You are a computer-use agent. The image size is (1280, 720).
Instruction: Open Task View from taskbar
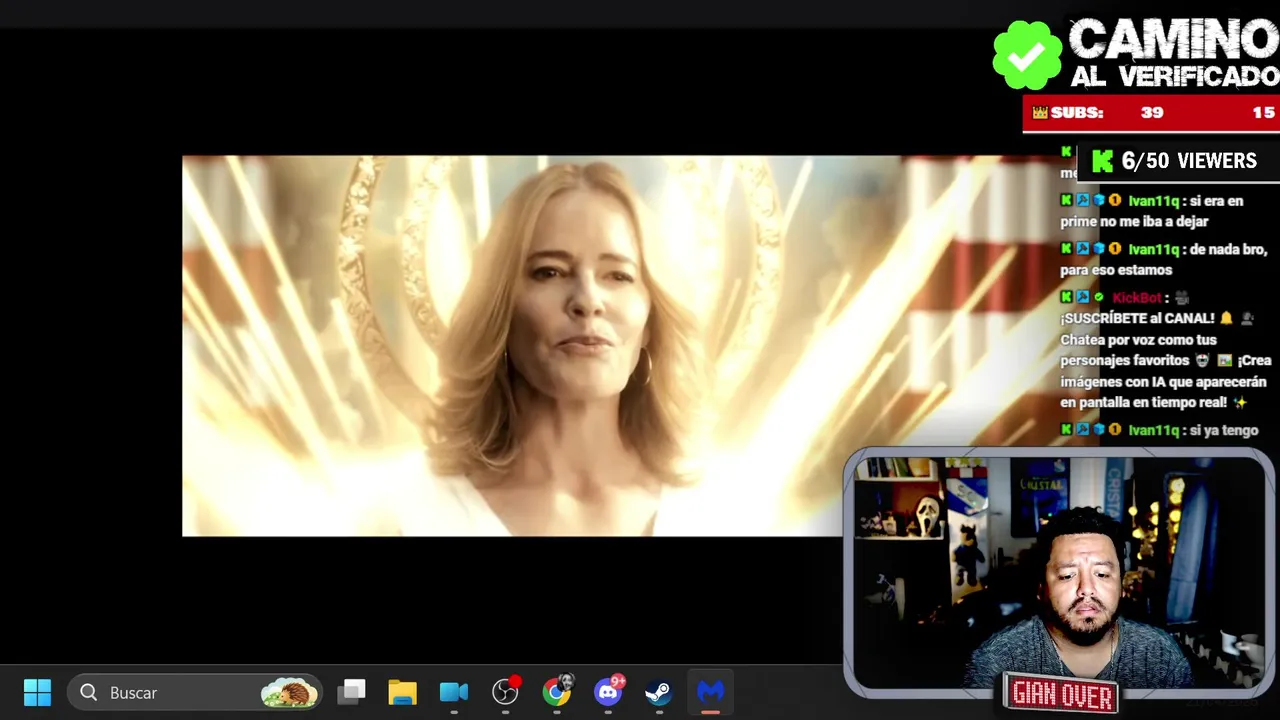point(351,692)
